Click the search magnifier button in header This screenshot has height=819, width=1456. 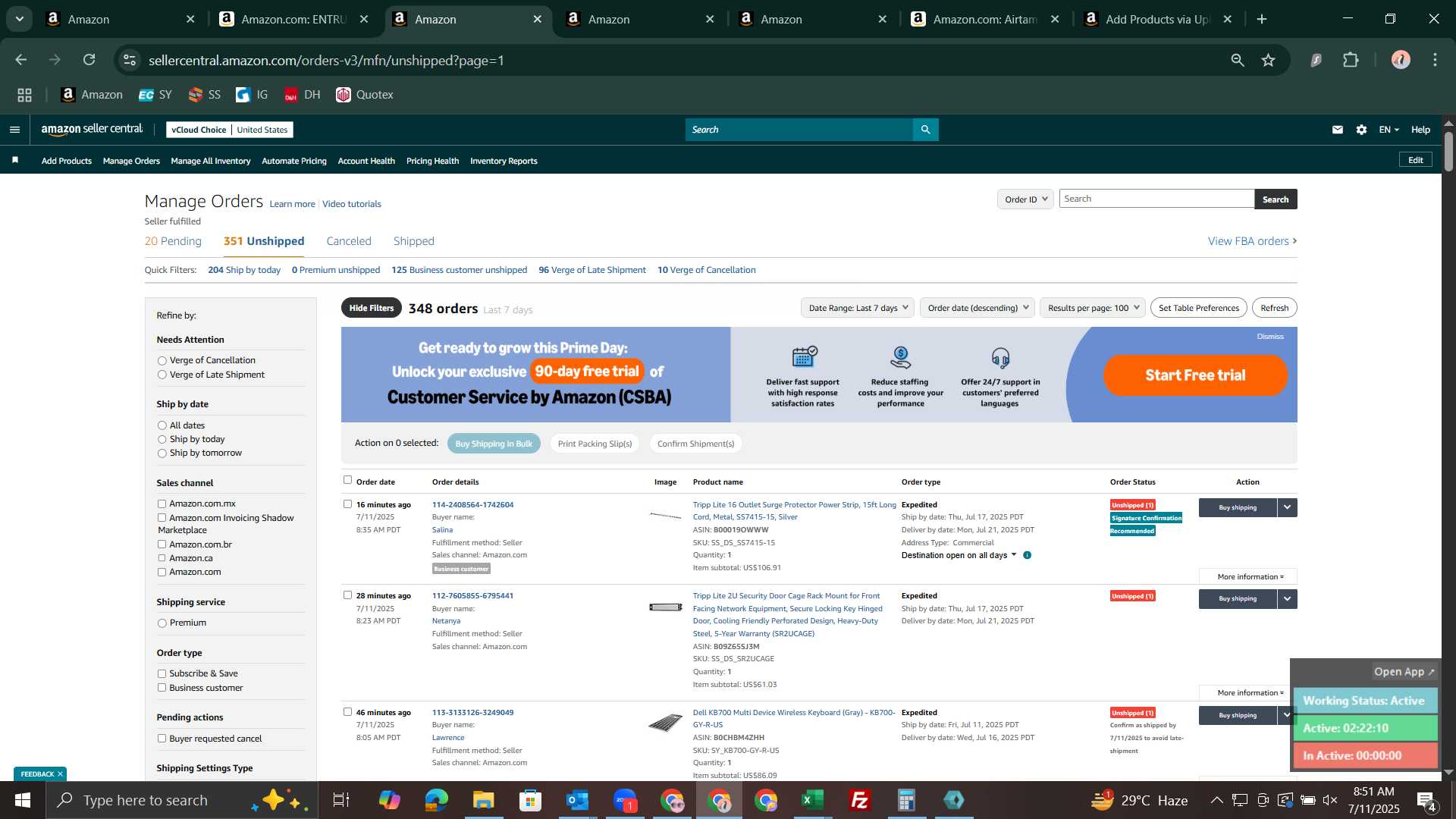click(x=925, y=130)
